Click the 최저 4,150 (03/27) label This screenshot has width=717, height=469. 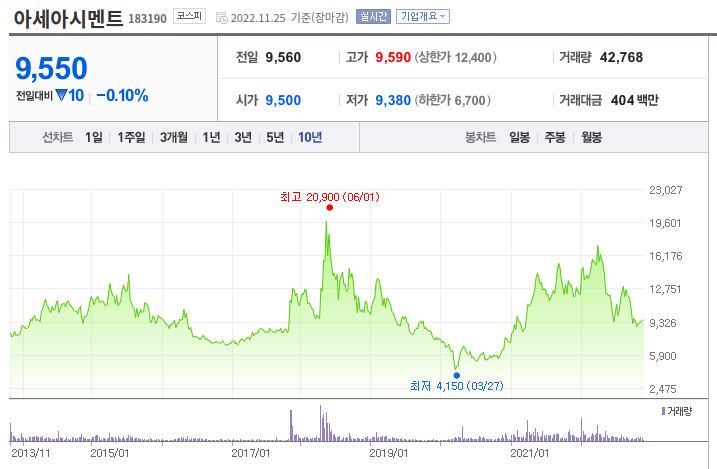click(456, 386)
